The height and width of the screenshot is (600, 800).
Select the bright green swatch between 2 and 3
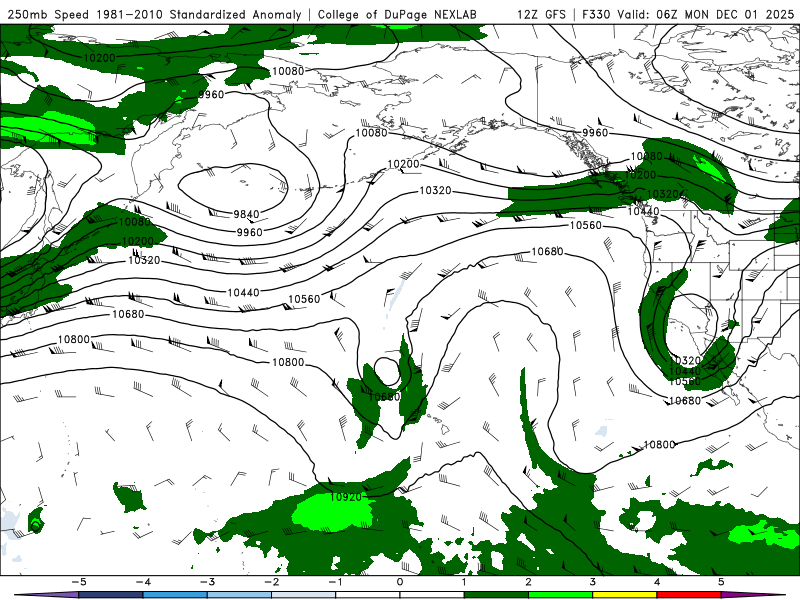561,595
